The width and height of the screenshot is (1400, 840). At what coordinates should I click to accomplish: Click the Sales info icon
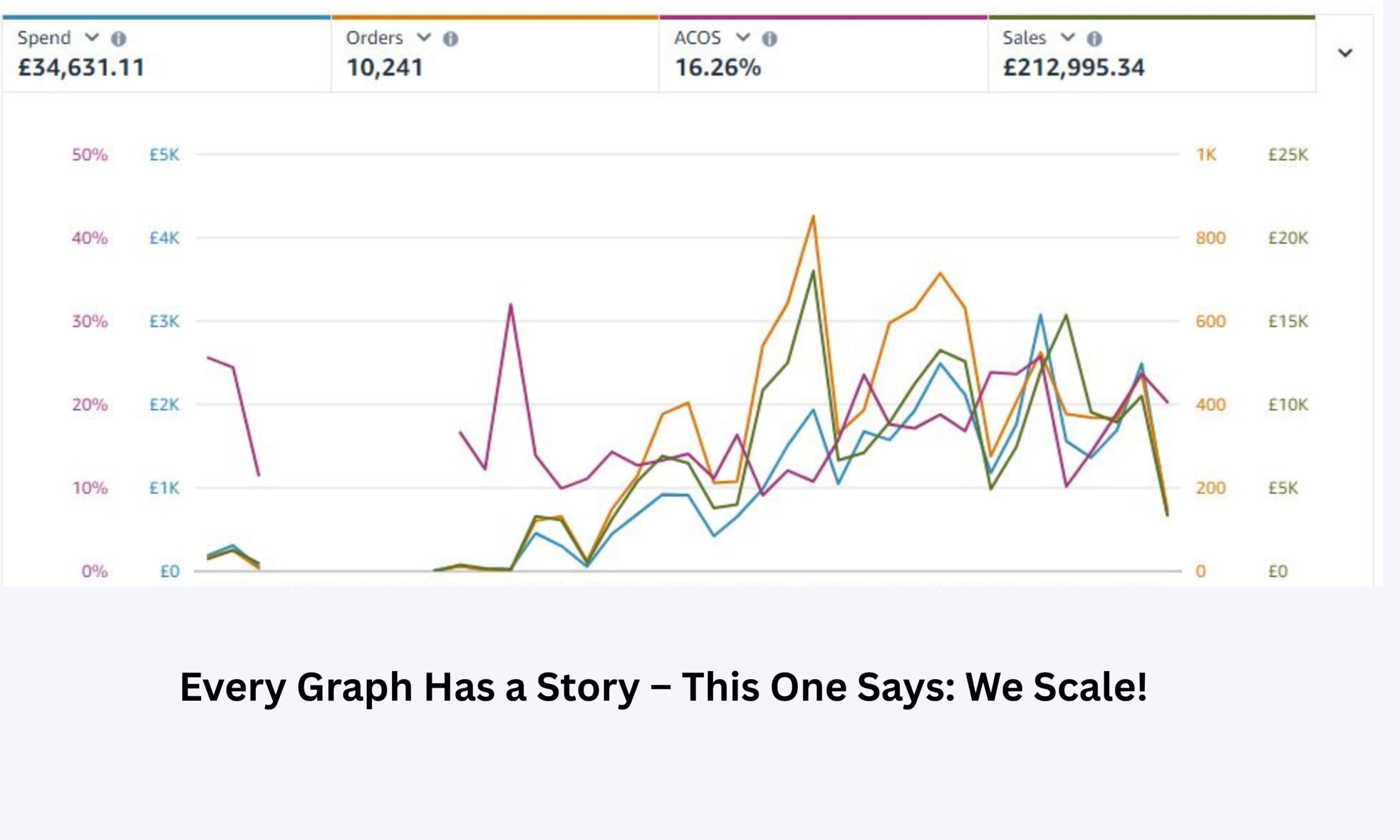[1094, 39]
